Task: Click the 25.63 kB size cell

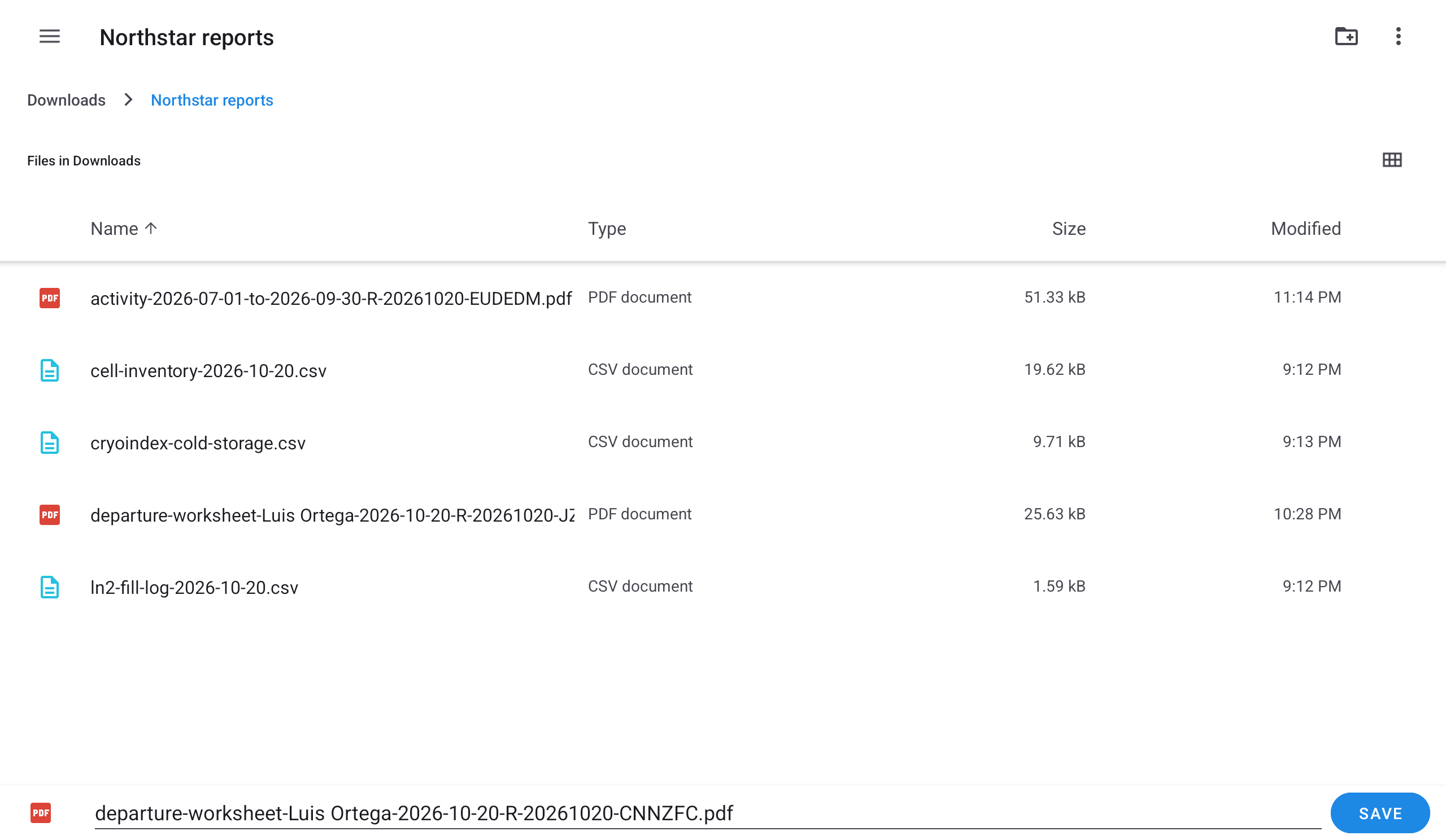Action: point(1055,514)
